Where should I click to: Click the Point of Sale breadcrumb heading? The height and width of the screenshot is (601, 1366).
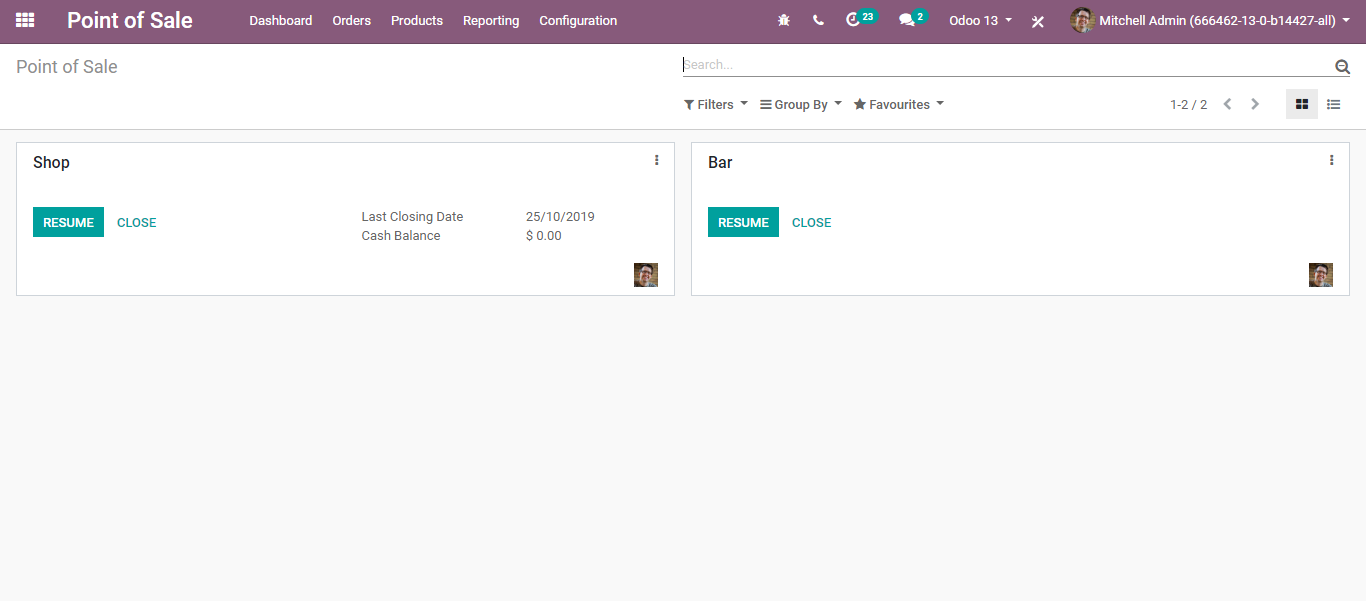click(x=67, y=67)
